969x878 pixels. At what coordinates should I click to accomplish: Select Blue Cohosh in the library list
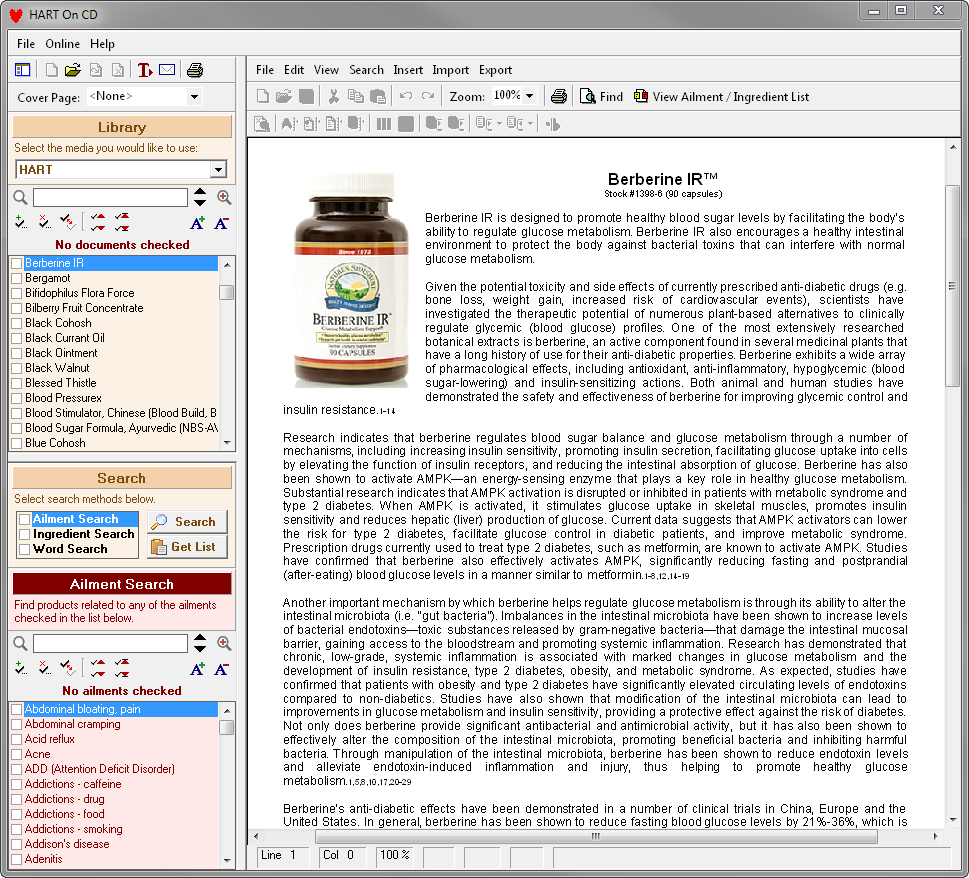pos(56,443)
